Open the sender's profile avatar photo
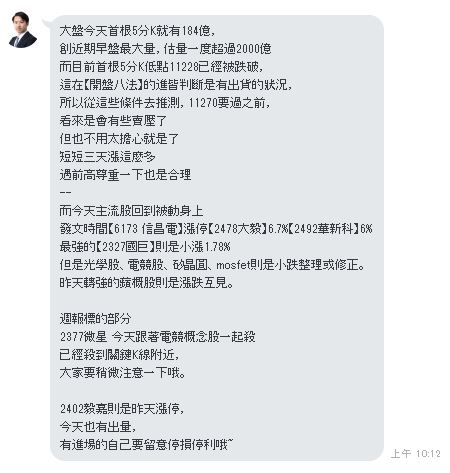This screenshot has width=450, height=473. tap(22, 30)
